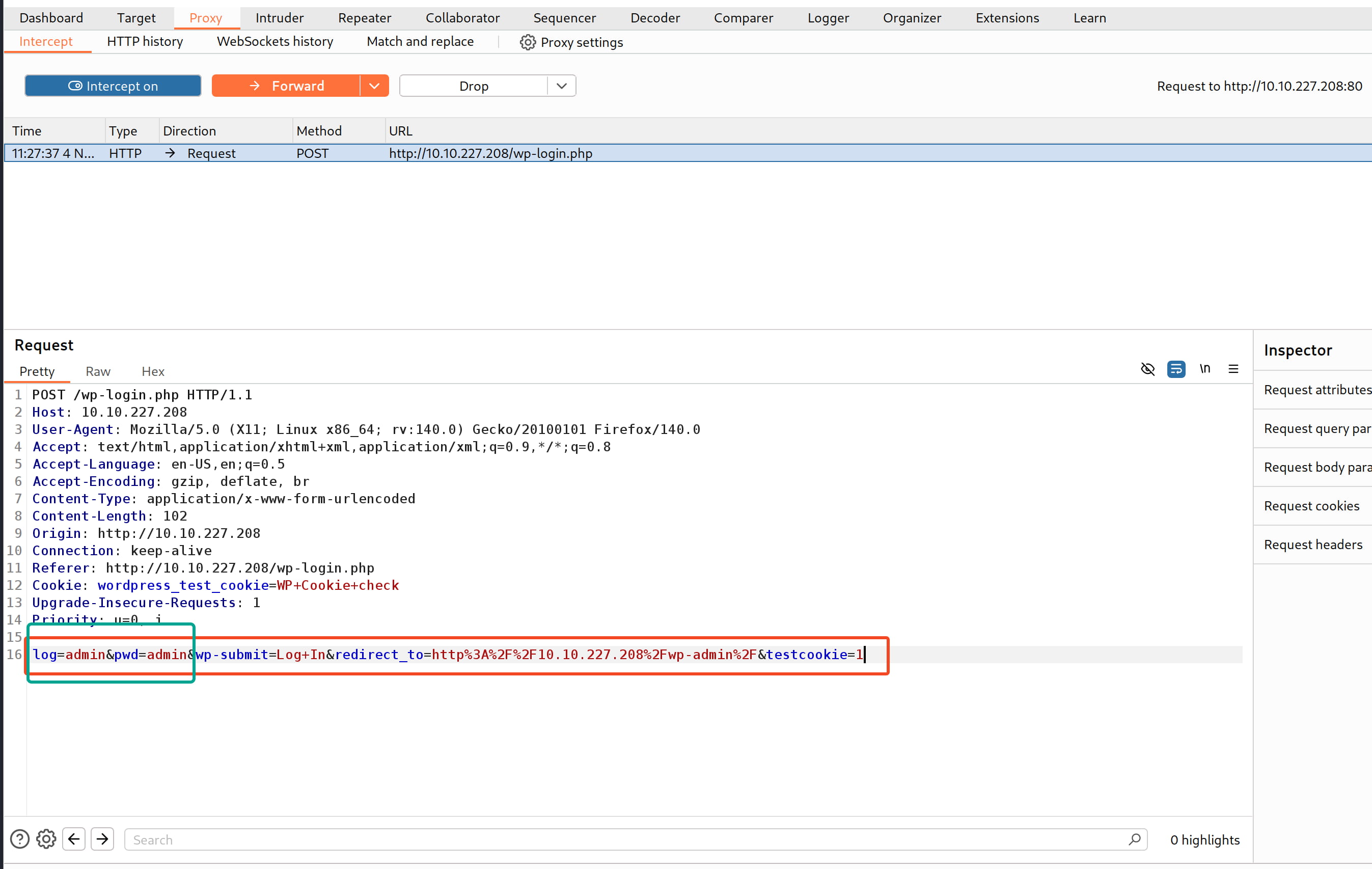The image size is (1372, 869).
Task: Click the hide non-printable characters eye icon
Action: click(1147, 369)
